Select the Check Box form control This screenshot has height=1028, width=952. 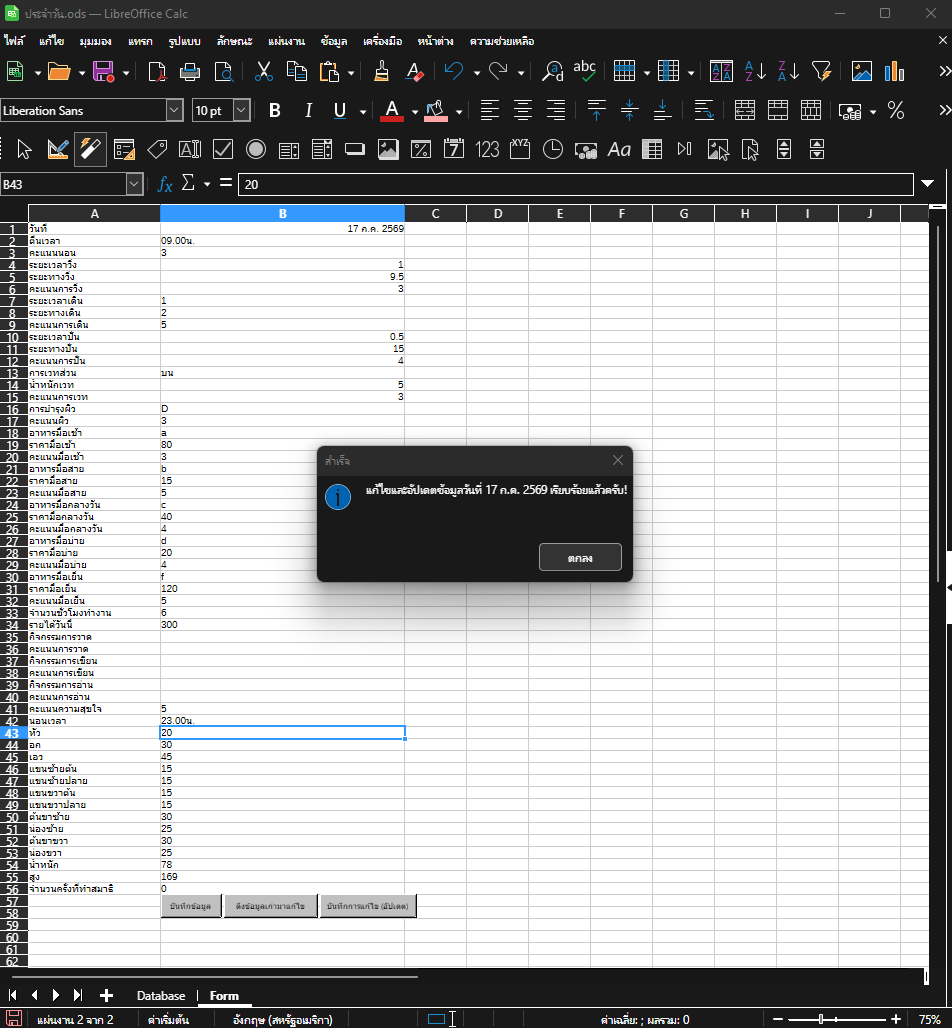(x=223, y=150)
